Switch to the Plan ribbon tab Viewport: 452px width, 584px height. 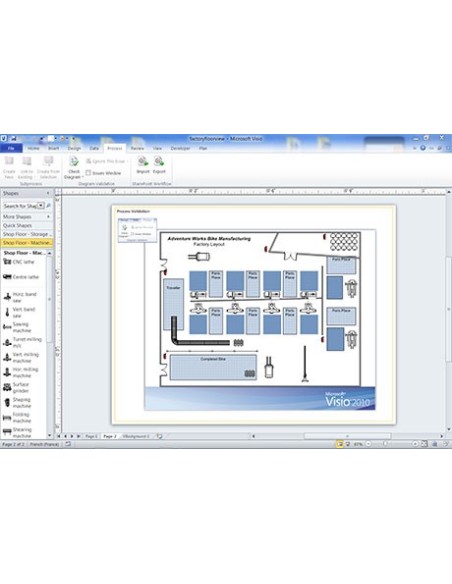[203, 148]
